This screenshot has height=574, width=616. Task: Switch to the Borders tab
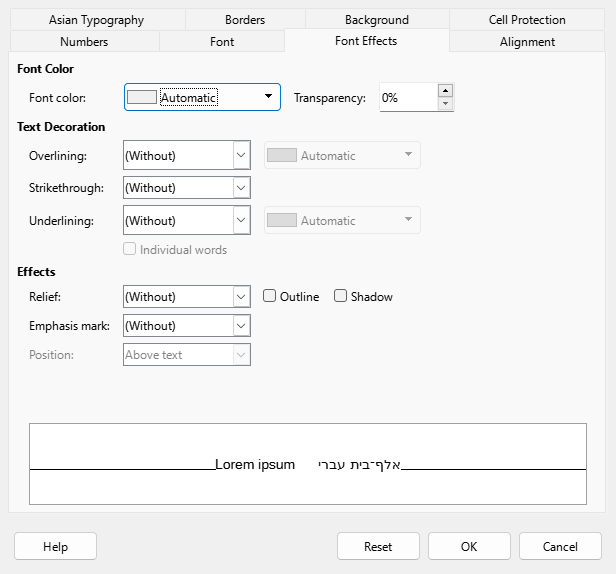click(x=245, y=20)
